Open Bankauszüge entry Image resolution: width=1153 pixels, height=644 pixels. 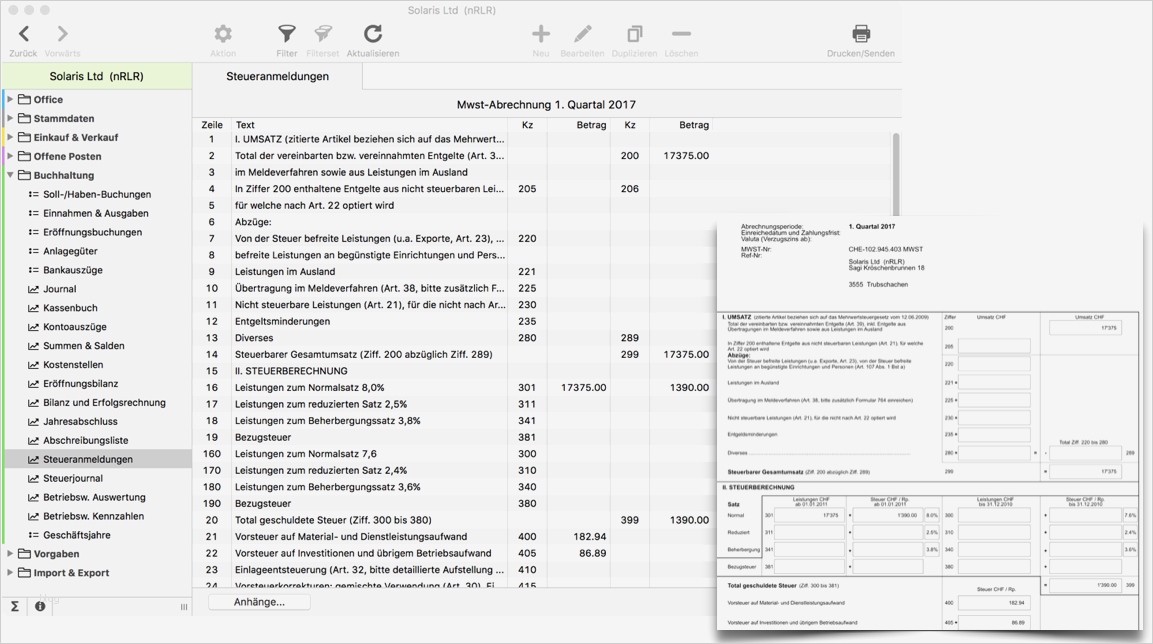[73, 270]
